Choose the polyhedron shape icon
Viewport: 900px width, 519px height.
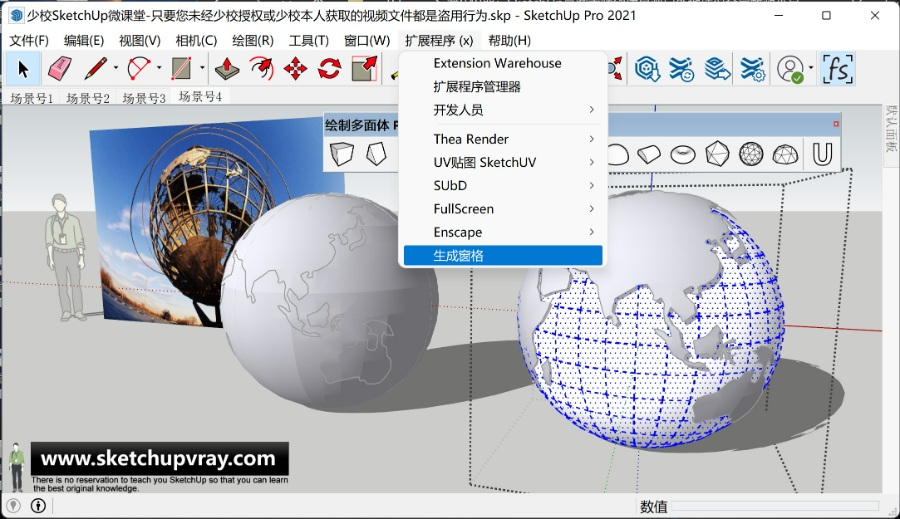click(717, 154)
